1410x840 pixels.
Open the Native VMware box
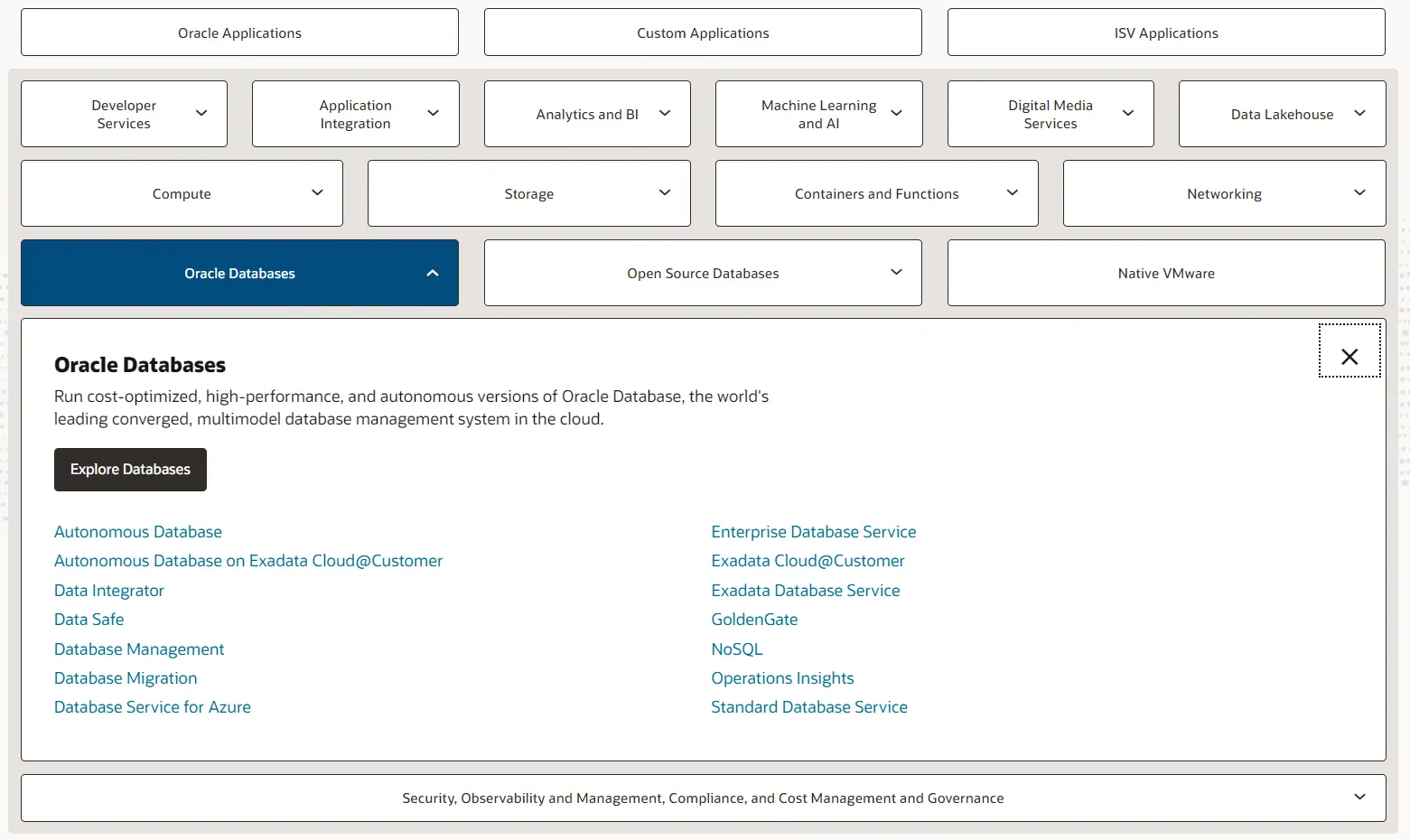pyautogui.click(x=1166, y=273)
